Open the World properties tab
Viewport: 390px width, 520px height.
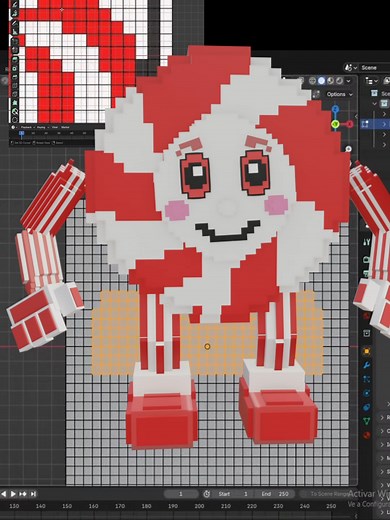click(x=367, y=316)
